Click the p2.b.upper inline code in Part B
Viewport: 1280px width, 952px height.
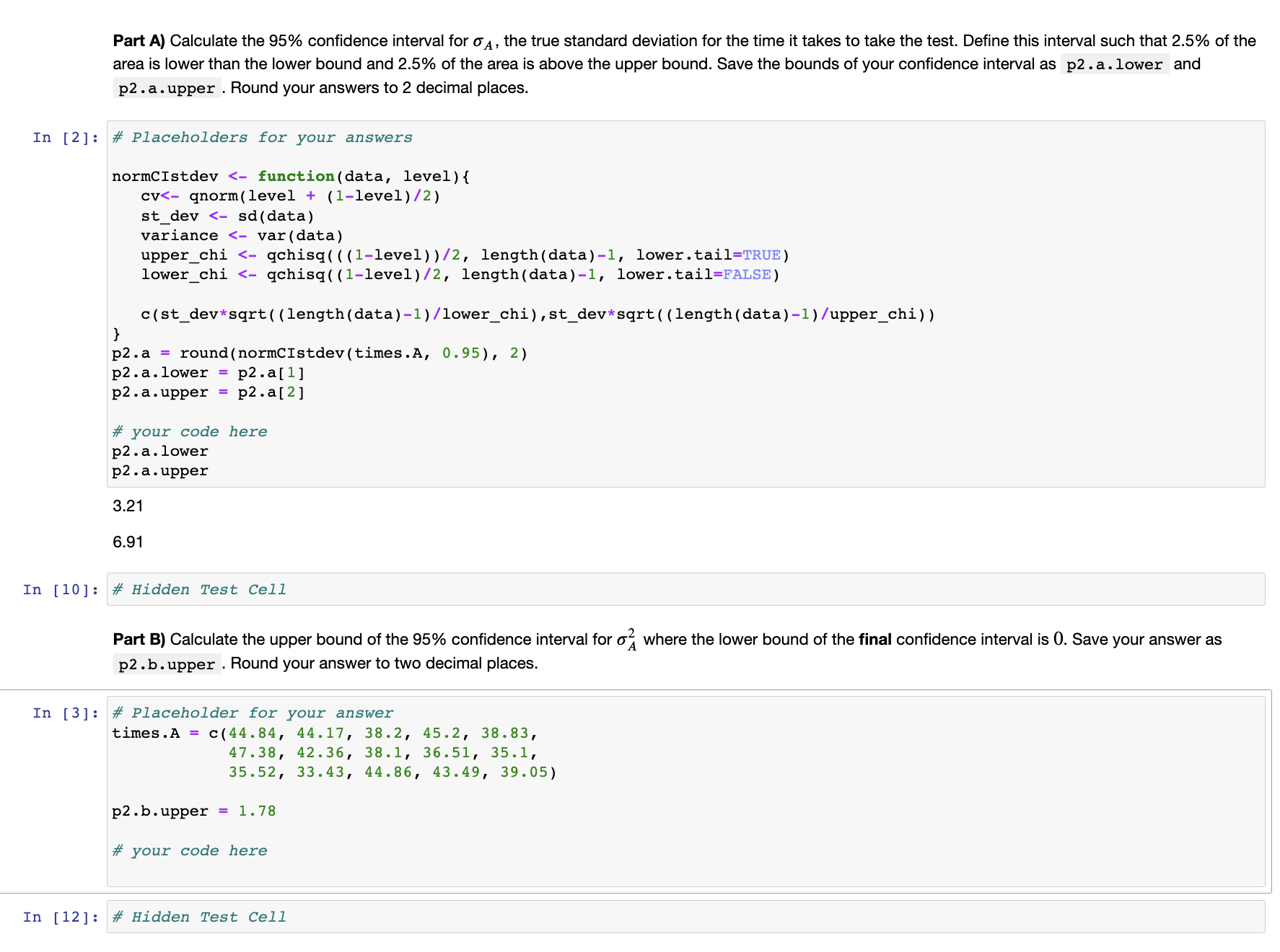[x=166, y=664]
